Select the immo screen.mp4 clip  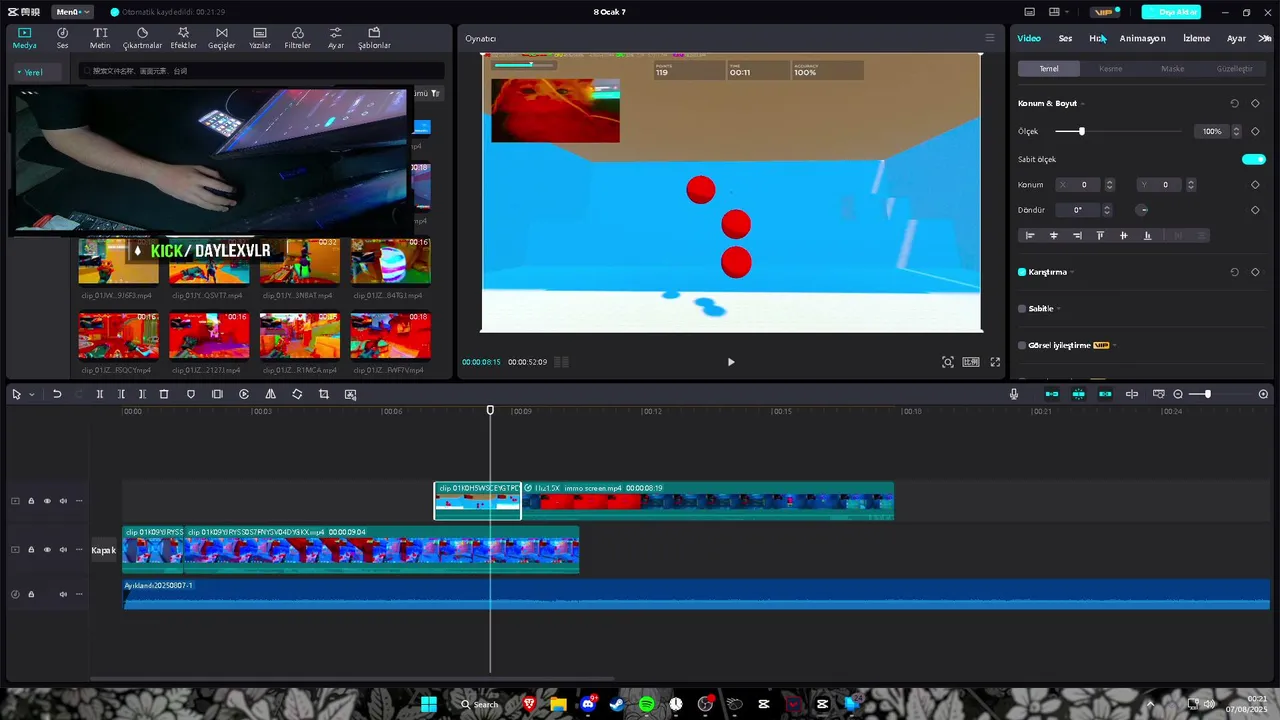click(x=708, y=501)
